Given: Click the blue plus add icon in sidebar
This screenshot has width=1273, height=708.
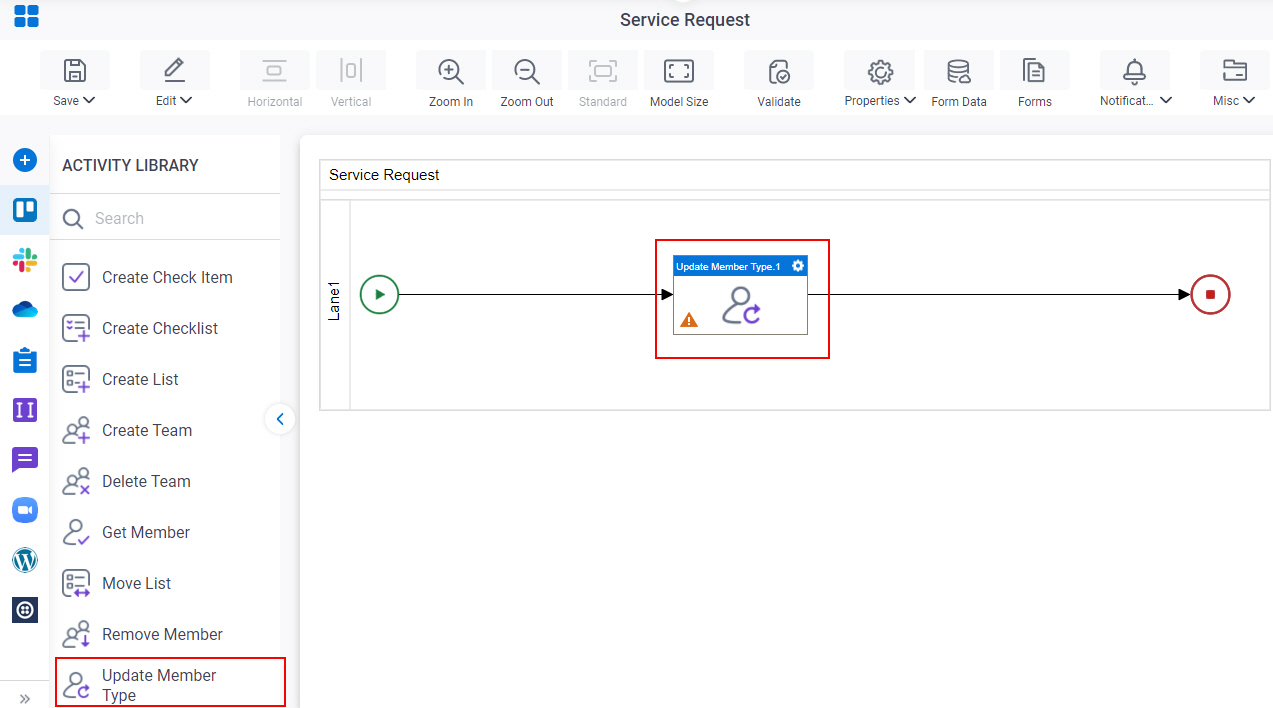Looking at the screenshot, I should [25, 160].
